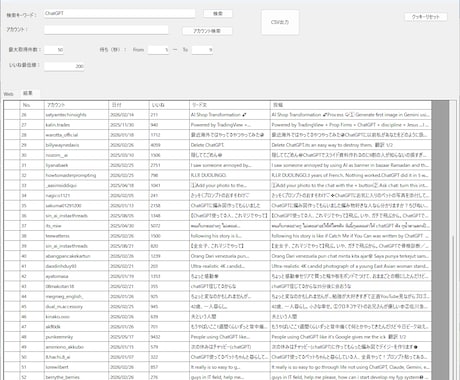
Task: Click lead text cell 'Delete ChatGPT.'
Action: (x=230, y=145)
